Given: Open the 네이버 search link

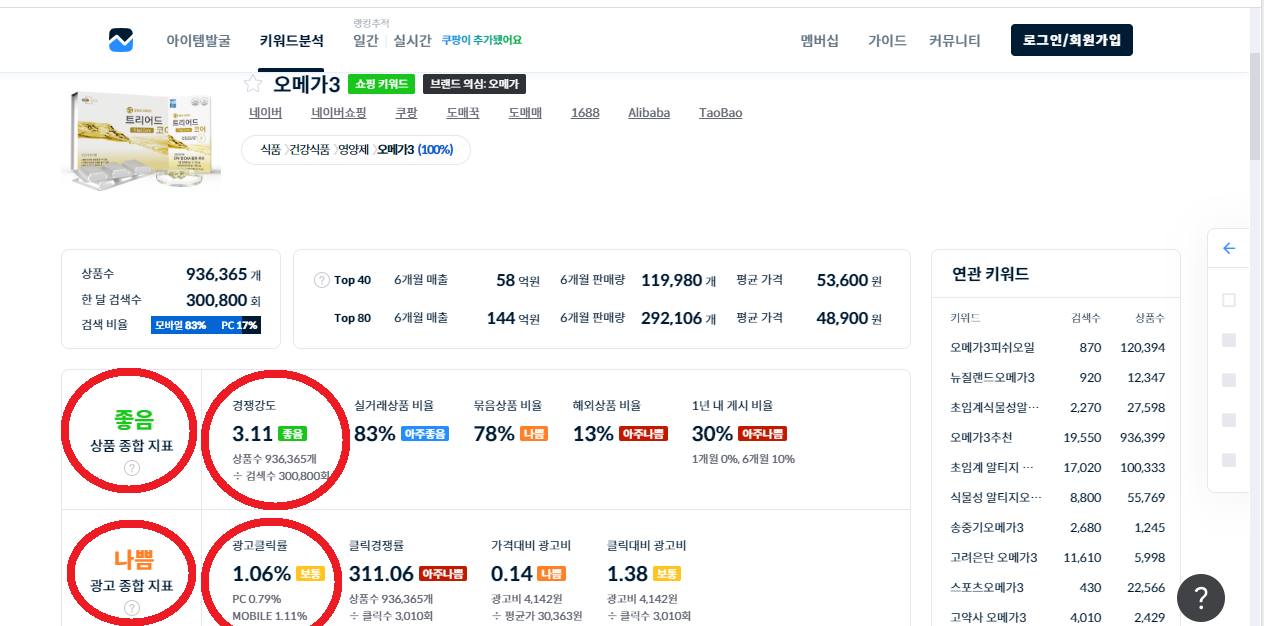Looking at the screenshot, I should pos(266,113).
